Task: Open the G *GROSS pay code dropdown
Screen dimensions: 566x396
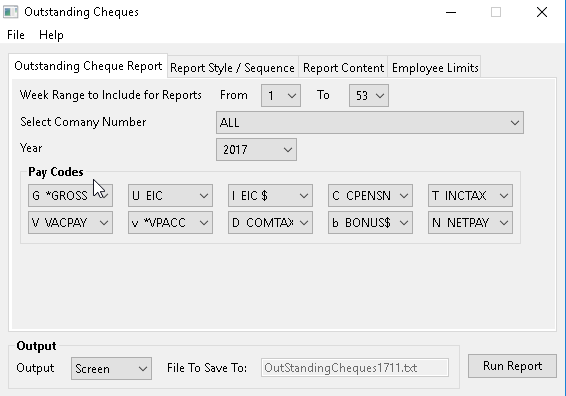Action: tap(70, 196)
